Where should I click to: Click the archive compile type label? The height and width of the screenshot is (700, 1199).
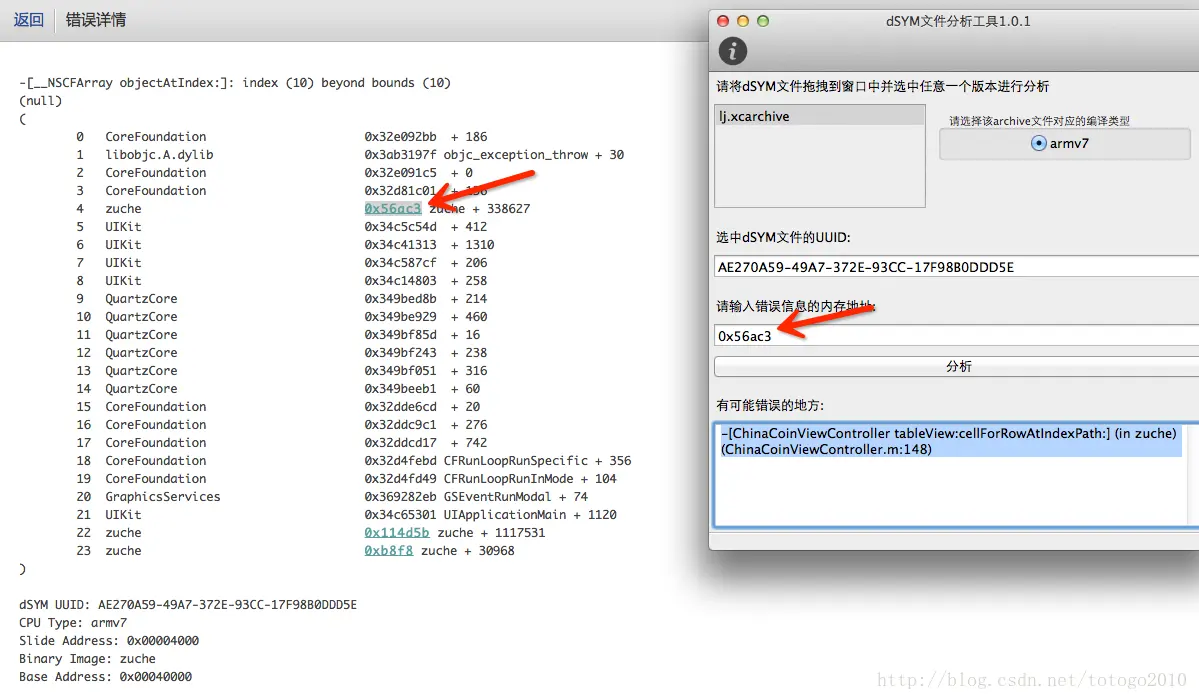click(1039, 121)
